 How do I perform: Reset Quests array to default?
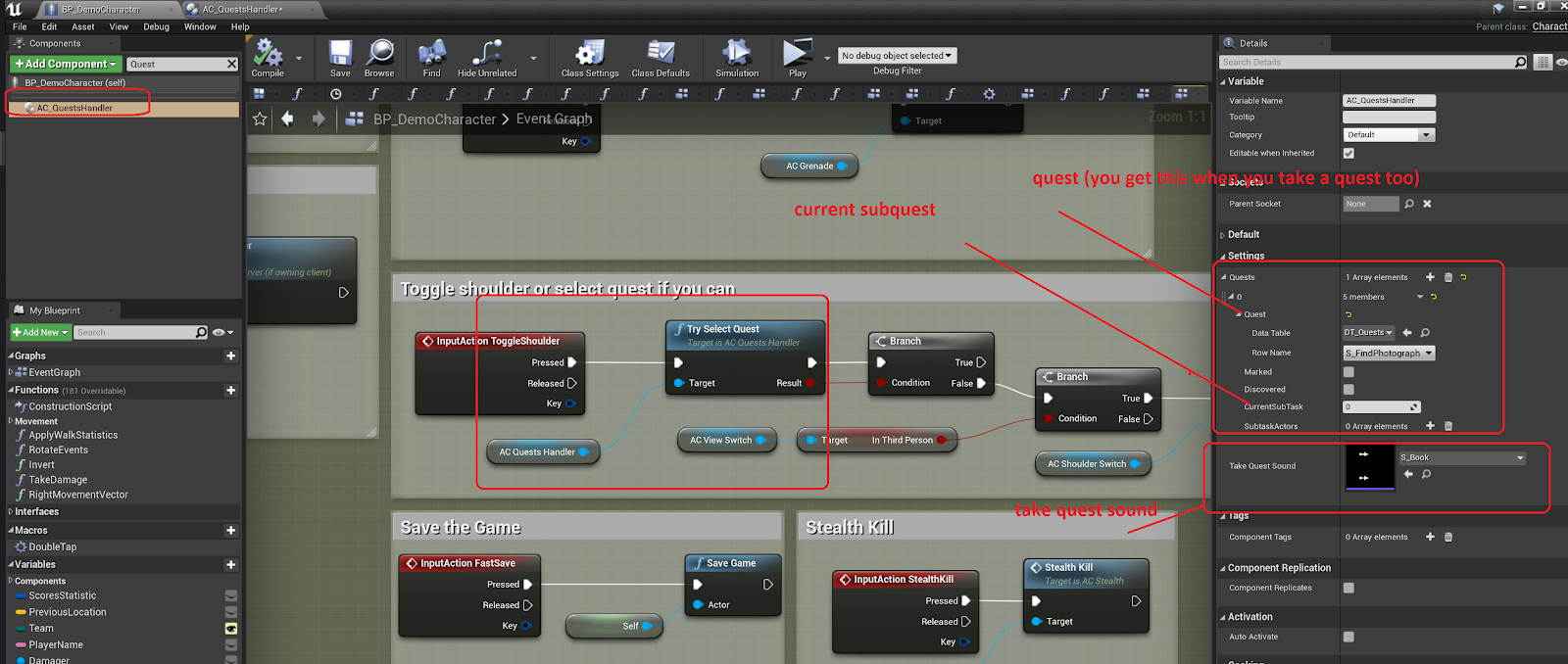tap(1463, 277)
